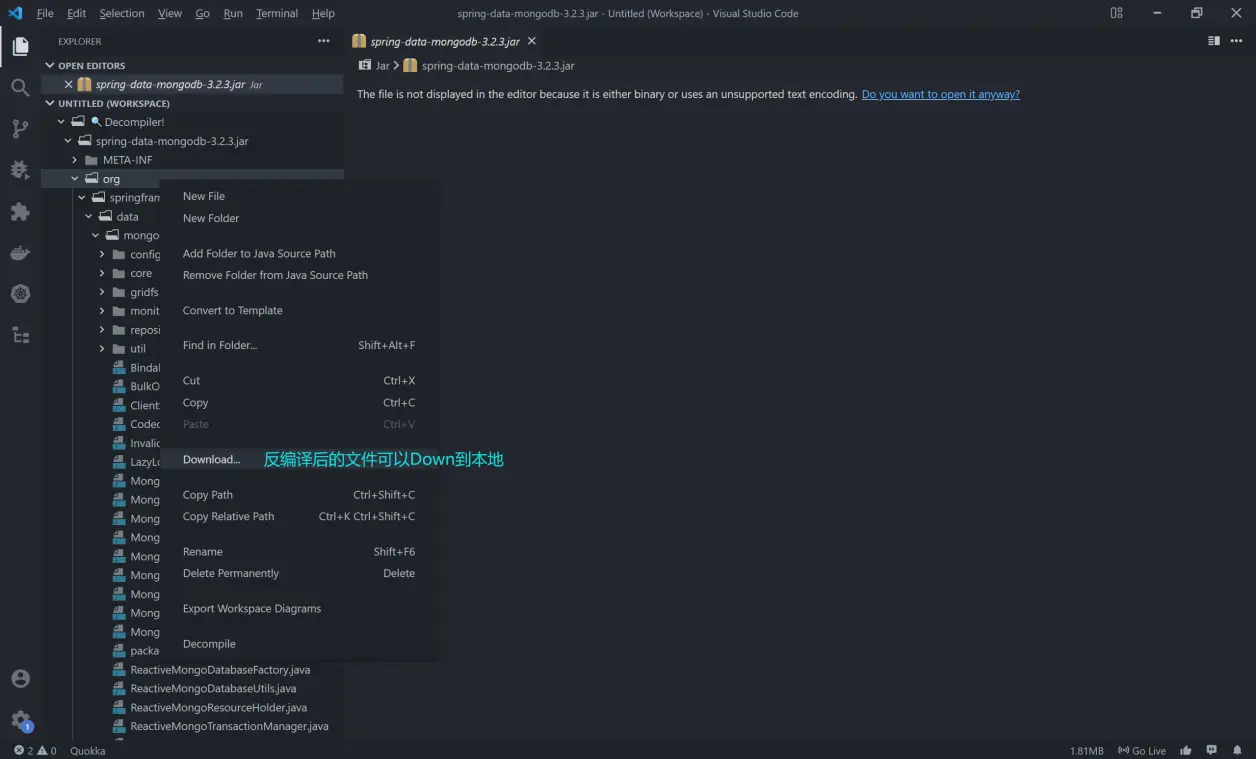This screenshot has height=759, width=1256.
Task: Click the customize layout icon in title bar
Action: coord(1116,13)
